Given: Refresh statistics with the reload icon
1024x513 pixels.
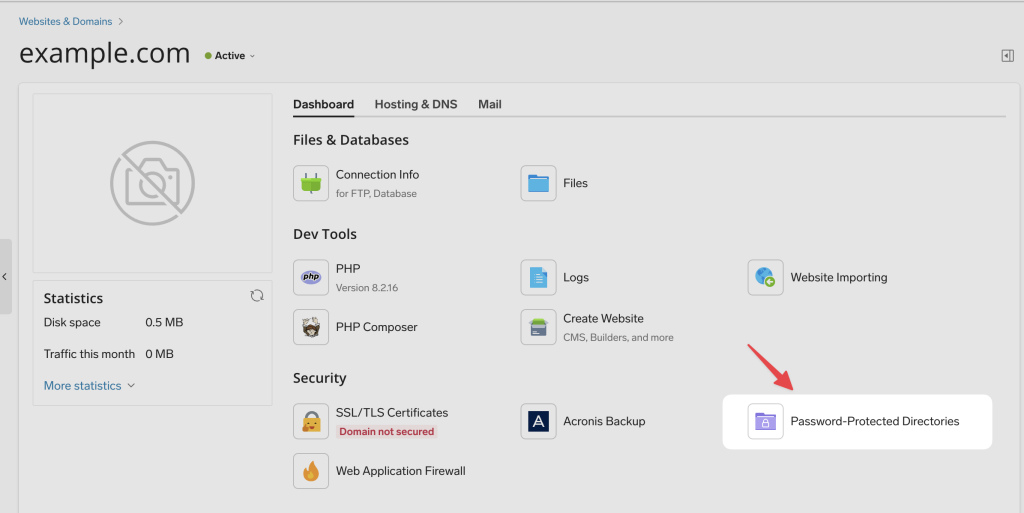Looking at the screenshot, I should pyautogui.click(x=257, y=296).
